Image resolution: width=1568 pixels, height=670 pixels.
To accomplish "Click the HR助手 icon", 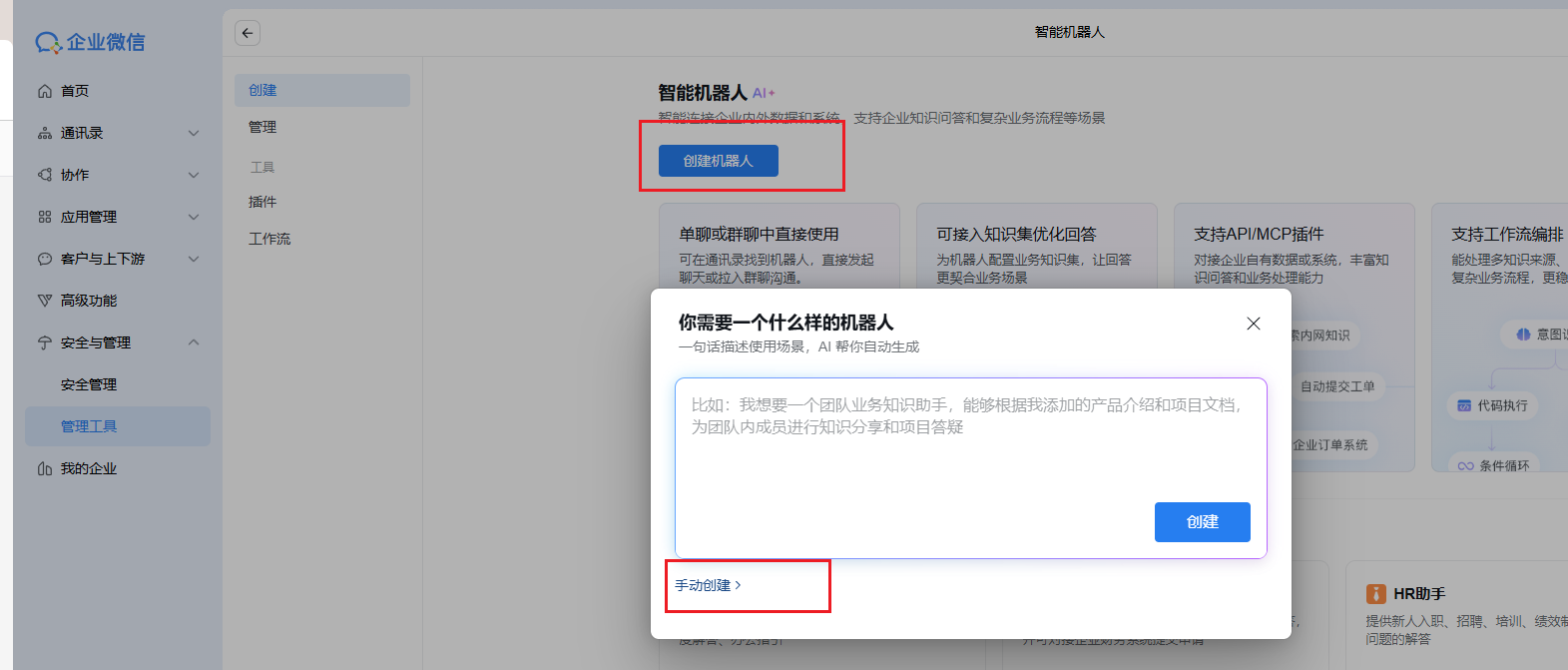I will tap(1375, 594).
